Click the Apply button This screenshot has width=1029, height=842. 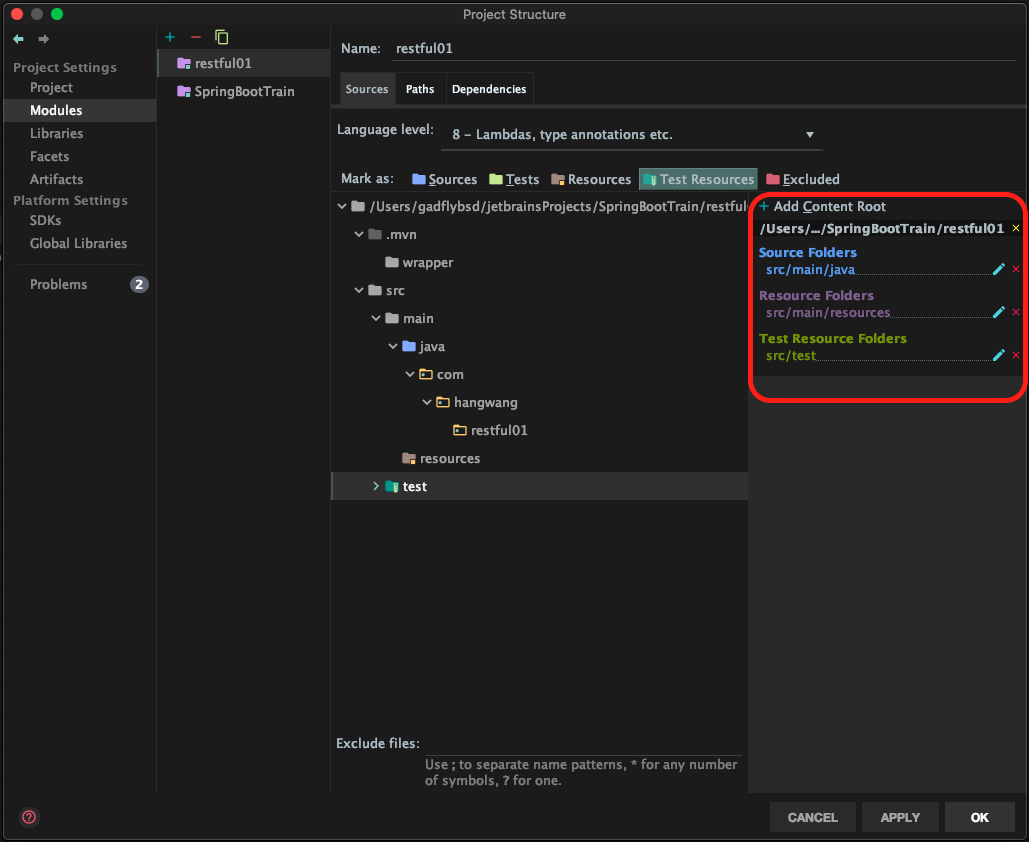(x=899, y=817)
